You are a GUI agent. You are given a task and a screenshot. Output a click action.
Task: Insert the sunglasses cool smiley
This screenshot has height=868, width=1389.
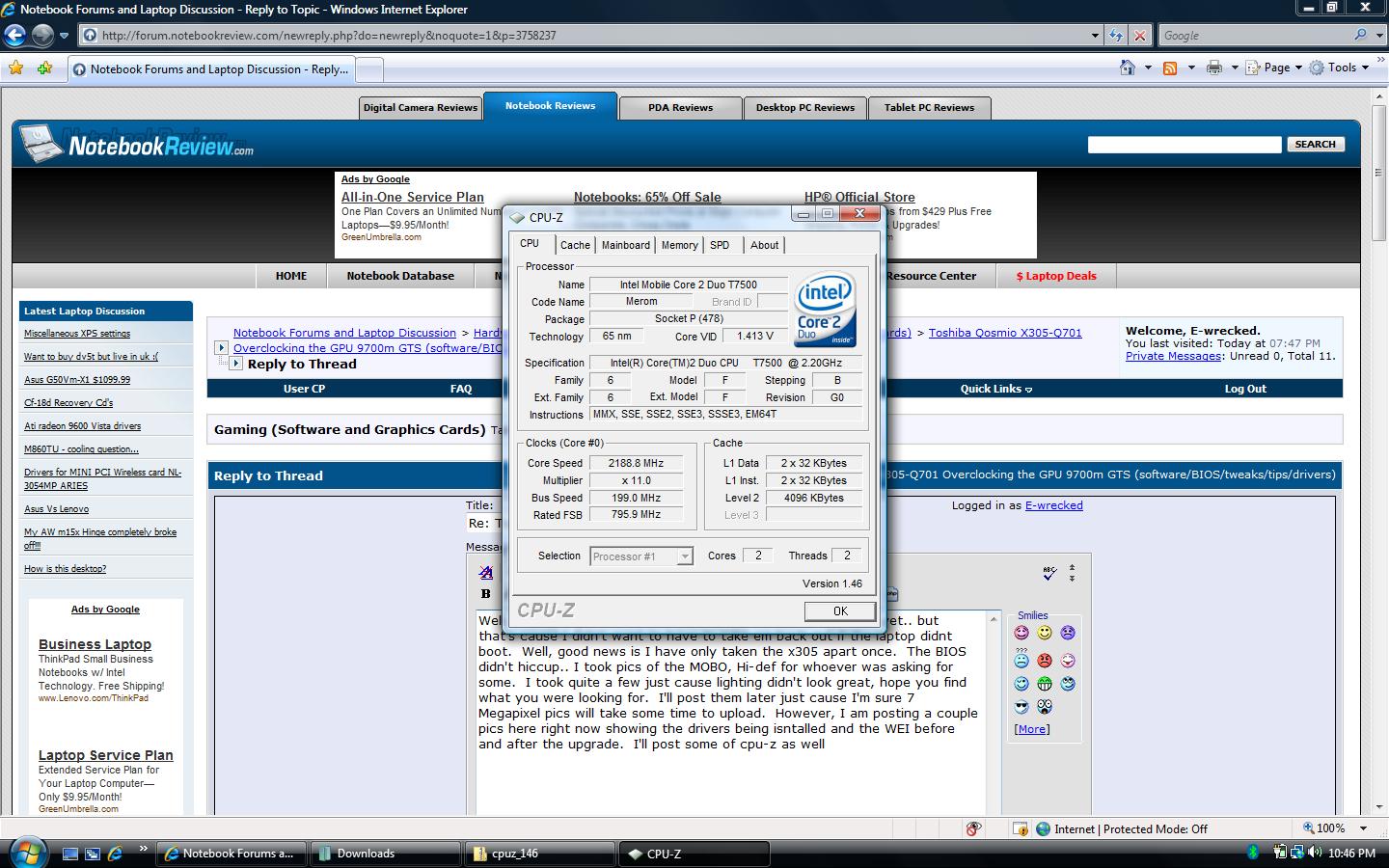click(1021, 707)
